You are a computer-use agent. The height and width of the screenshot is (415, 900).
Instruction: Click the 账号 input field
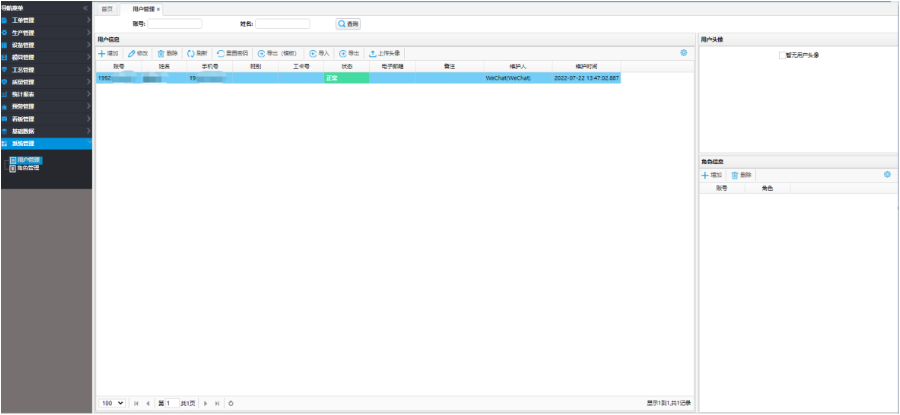[175, 23]
